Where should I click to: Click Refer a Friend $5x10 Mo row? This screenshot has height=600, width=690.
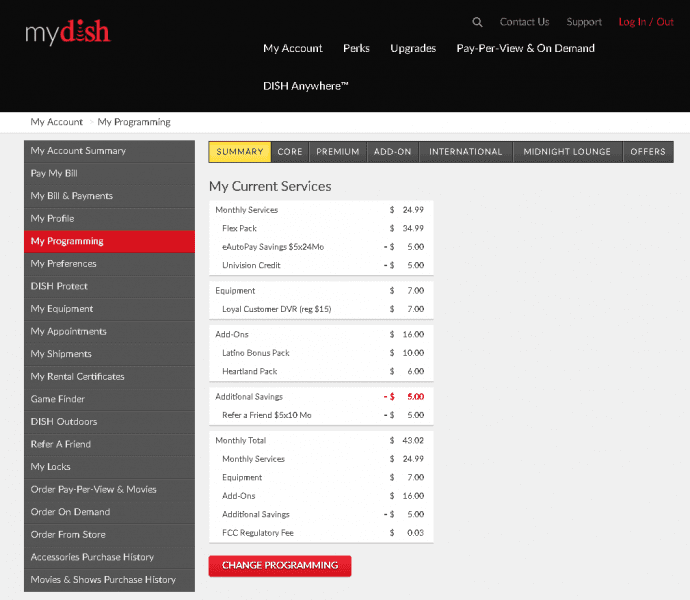(x=321, y=415)
